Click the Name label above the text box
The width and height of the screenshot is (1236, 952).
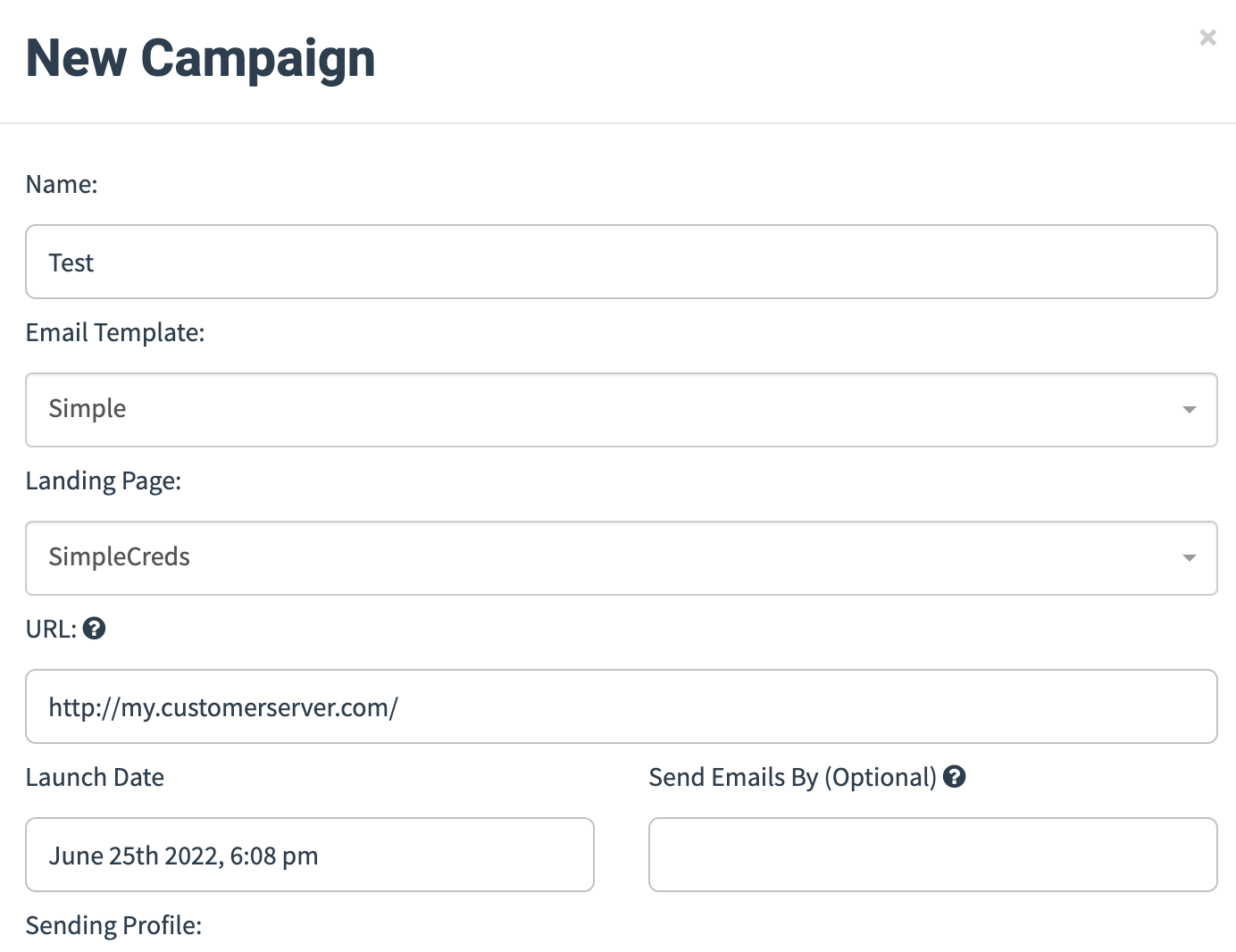pyautogui.click(x=61, y=184)
